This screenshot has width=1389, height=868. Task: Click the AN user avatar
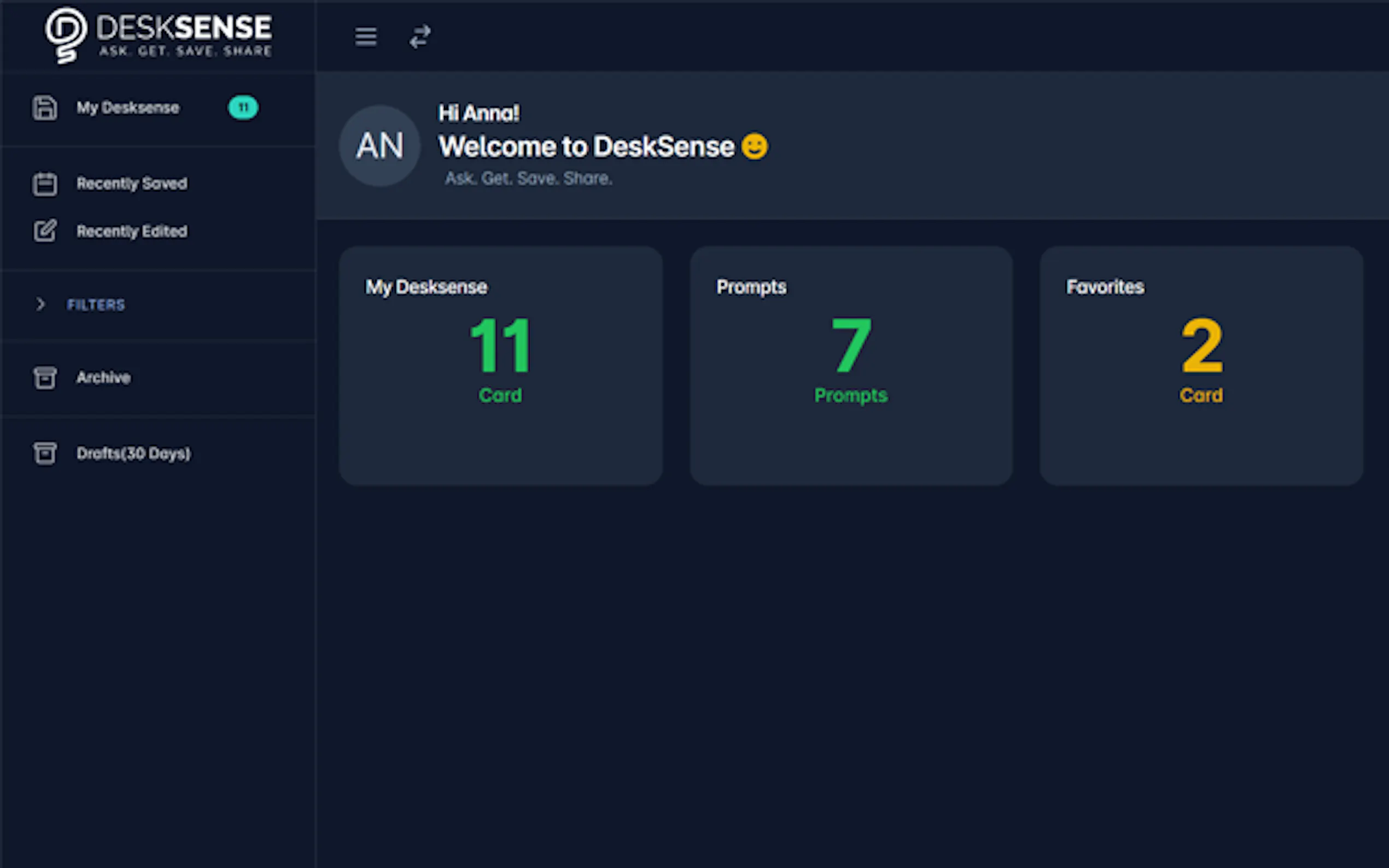coord(379,146)
